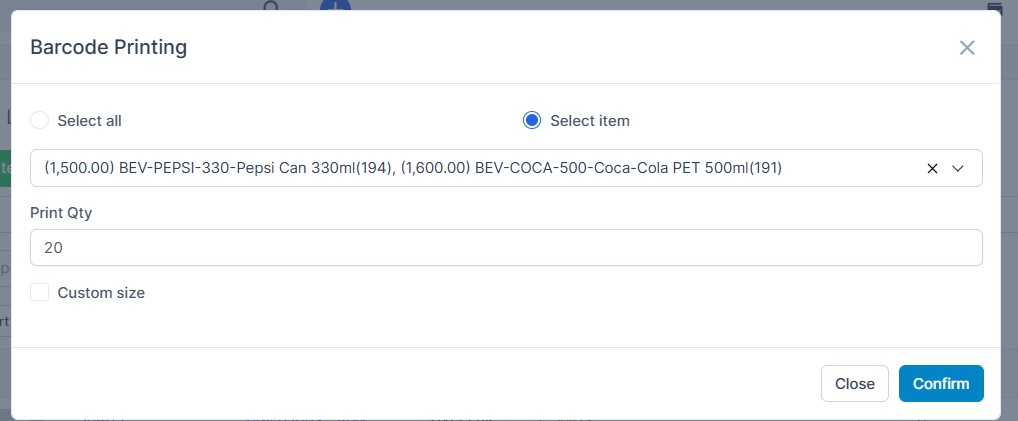1018x421 pixels.
Task: Clear selected items in the item dropdown
Action: pyautogui.click(x=932, y=169)
